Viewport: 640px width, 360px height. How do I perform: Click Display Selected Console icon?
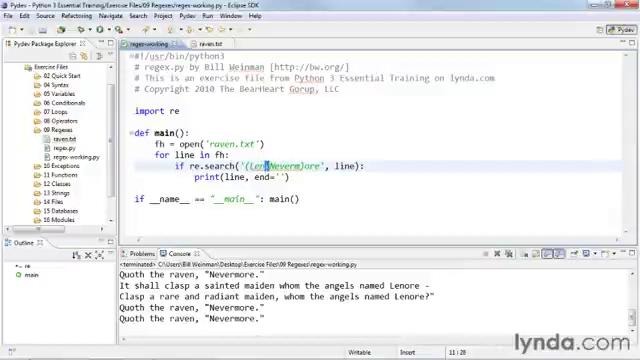click(x=586, y=254)
